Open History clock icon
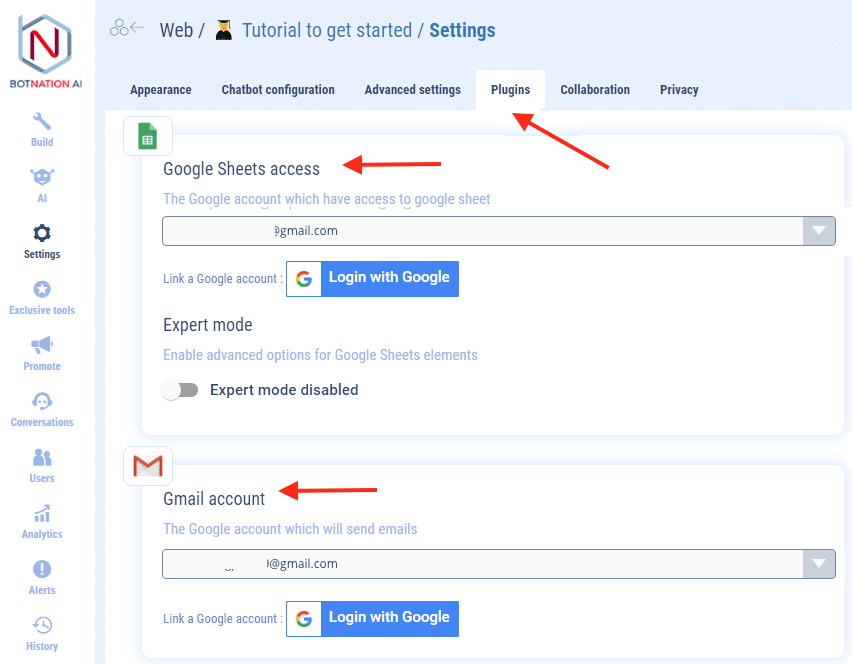Screen dimensions: 852x664 42,626
